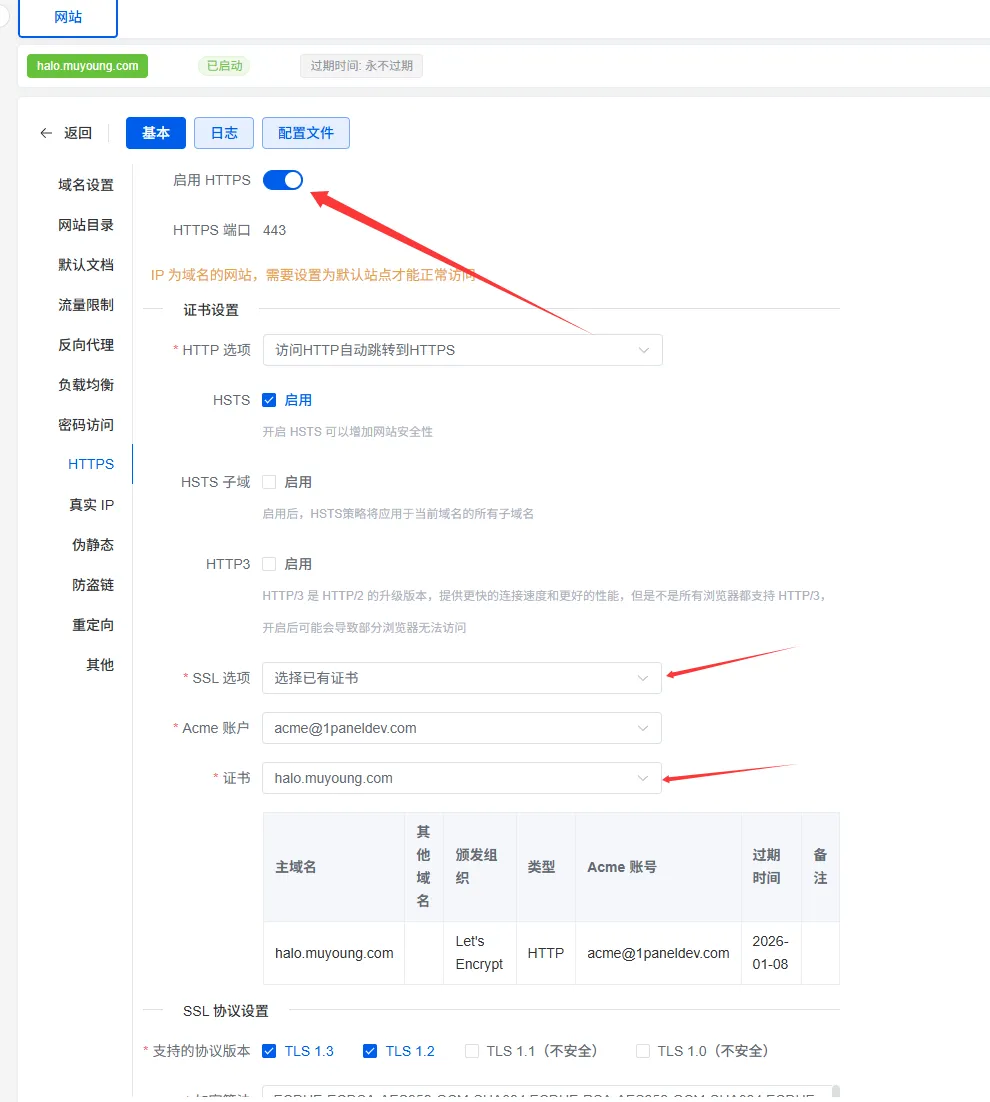The width and height of the screenshot is (990, 1102).
Task: Click the 2026-01-08 expiry cell
Action: coord(771,952)
